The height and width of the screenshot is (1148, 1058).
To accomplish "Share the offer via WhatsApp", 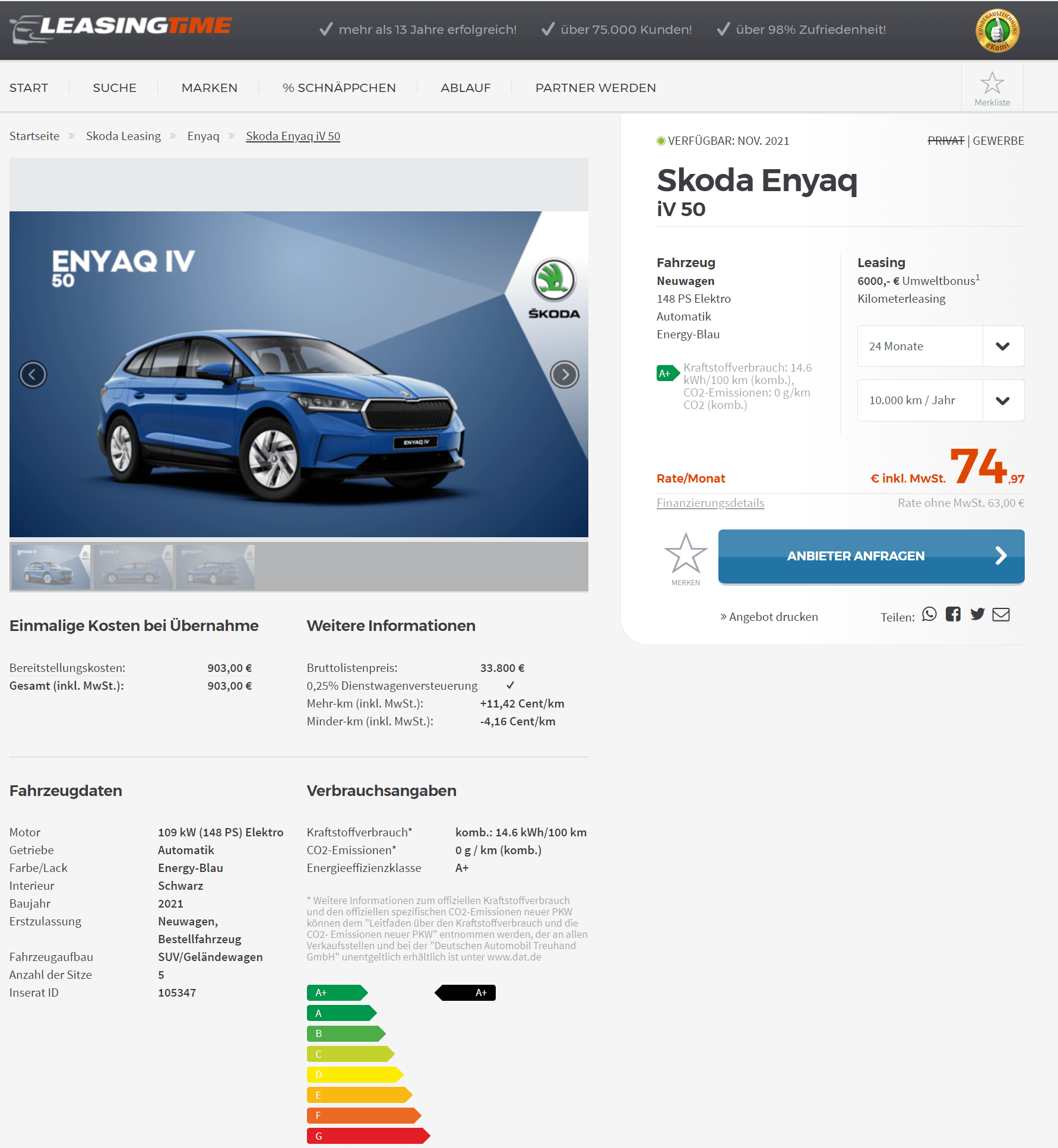I will click(929, 614).
